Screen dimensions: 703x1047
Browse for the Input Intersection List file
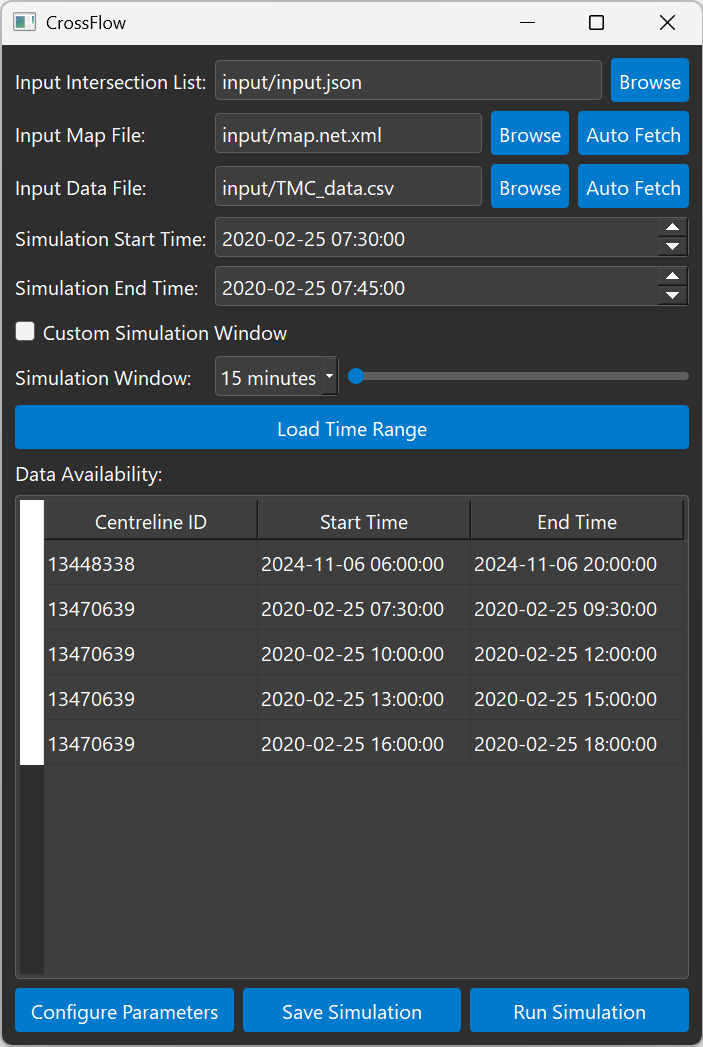pyautogui.click(x=650, y=82)
